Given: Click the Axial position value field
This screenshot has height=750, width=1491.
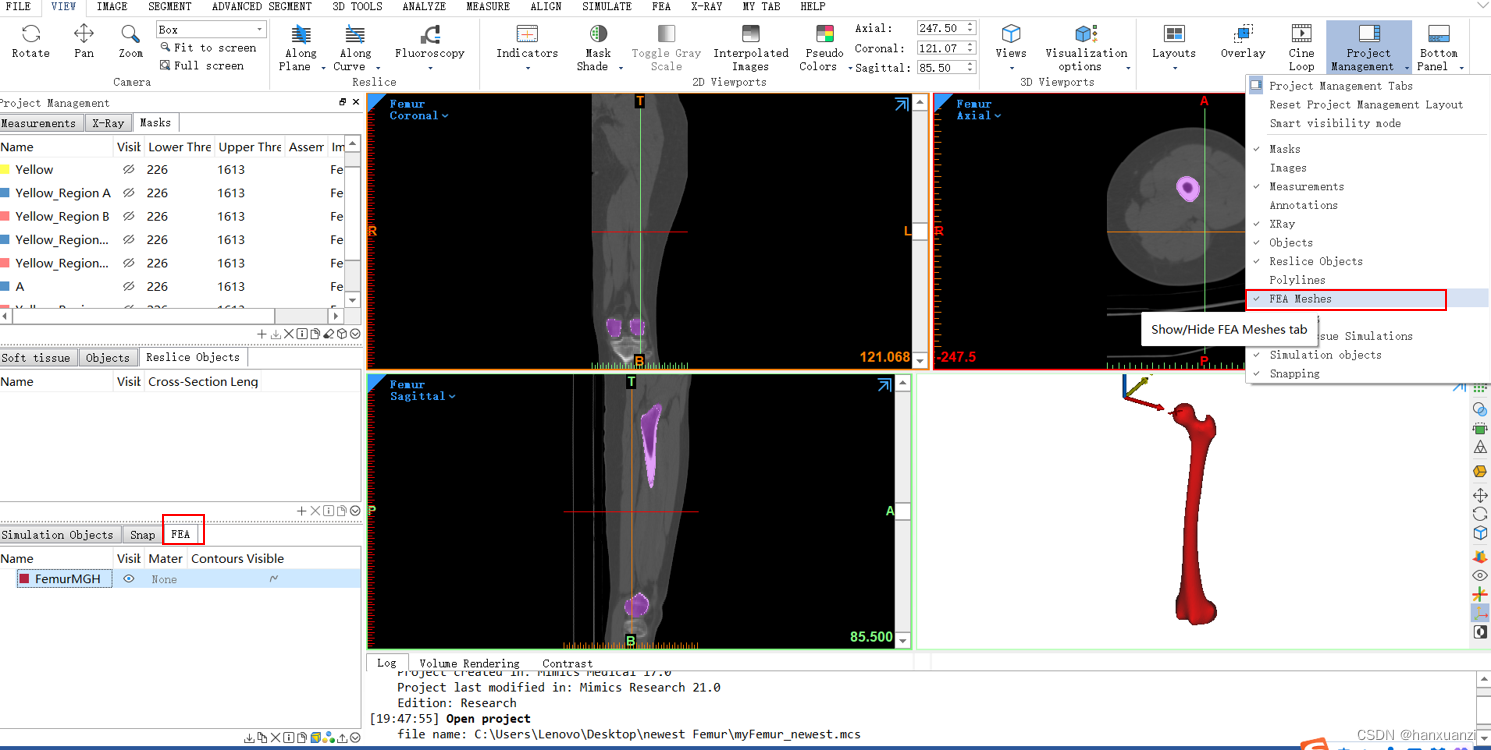Looking at the screenshot, I should tap(939, 29).
